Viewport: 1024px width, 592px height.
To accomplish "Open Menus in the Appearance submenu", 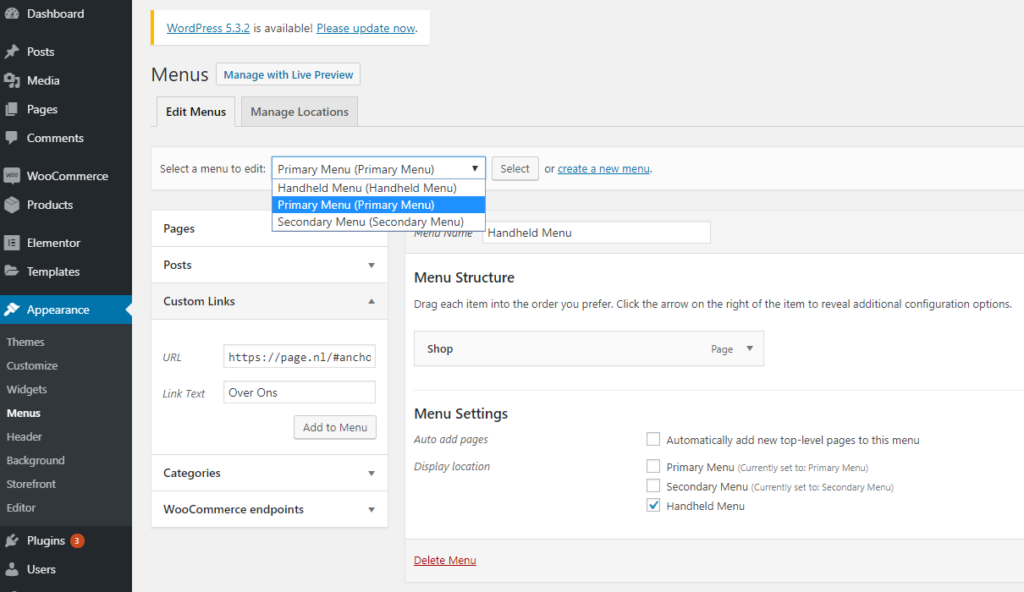I will pyautogui.click(x=24, y=413).
